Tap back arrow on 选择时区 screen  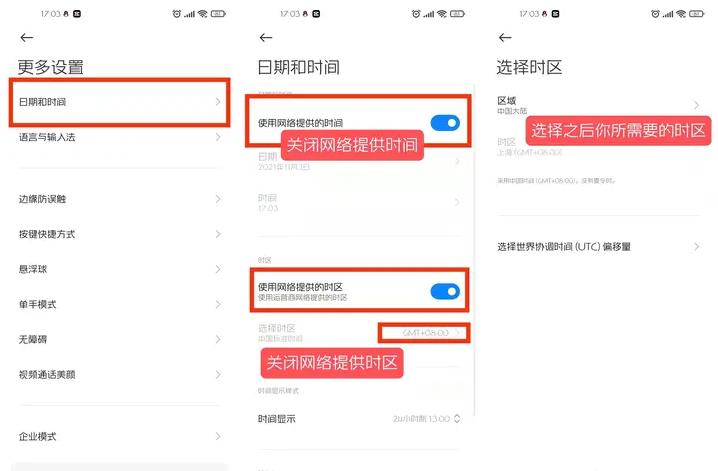[x=505, y=38]
